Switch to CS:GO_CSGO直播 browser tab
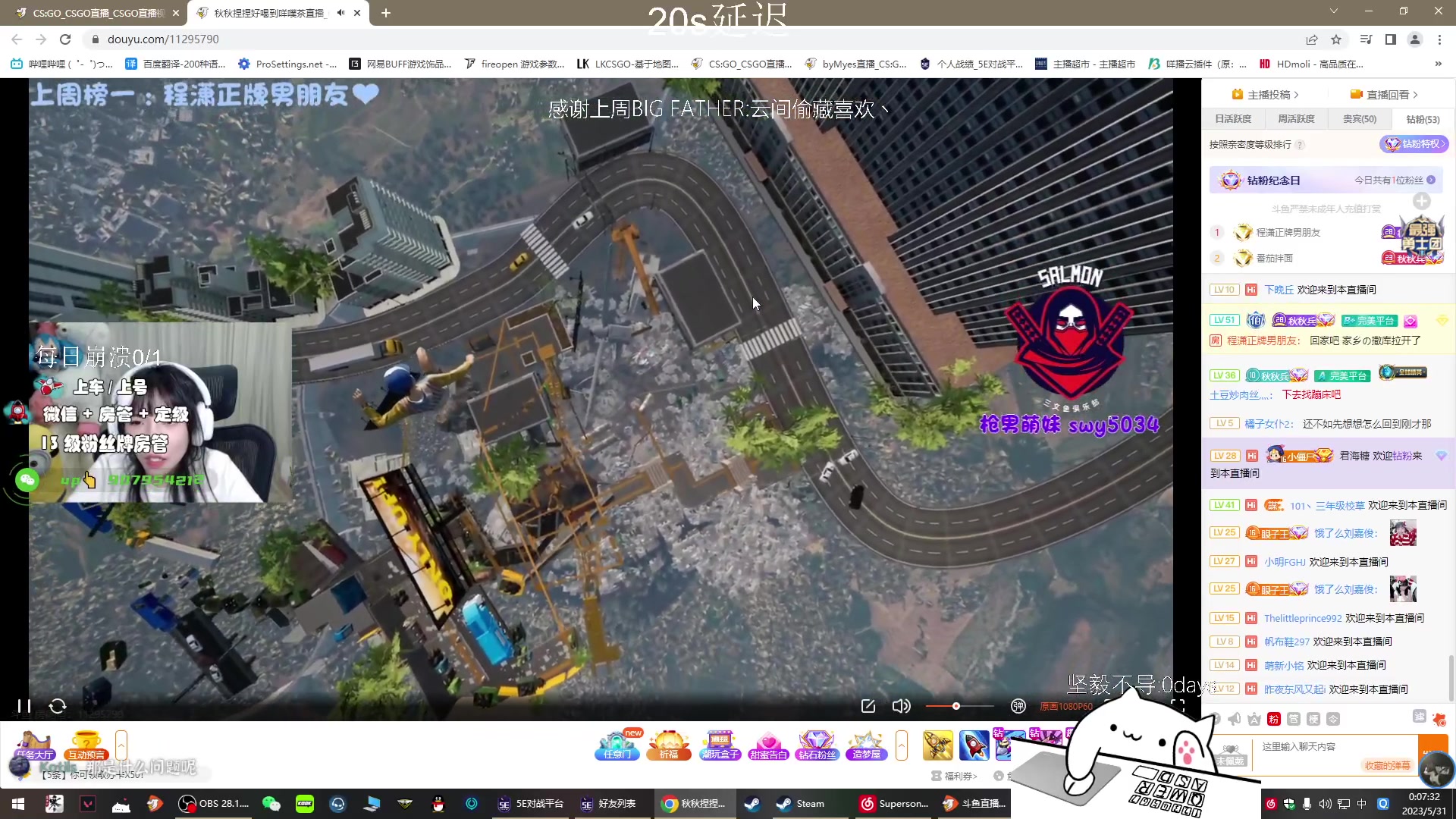 [x=97, y=13]
